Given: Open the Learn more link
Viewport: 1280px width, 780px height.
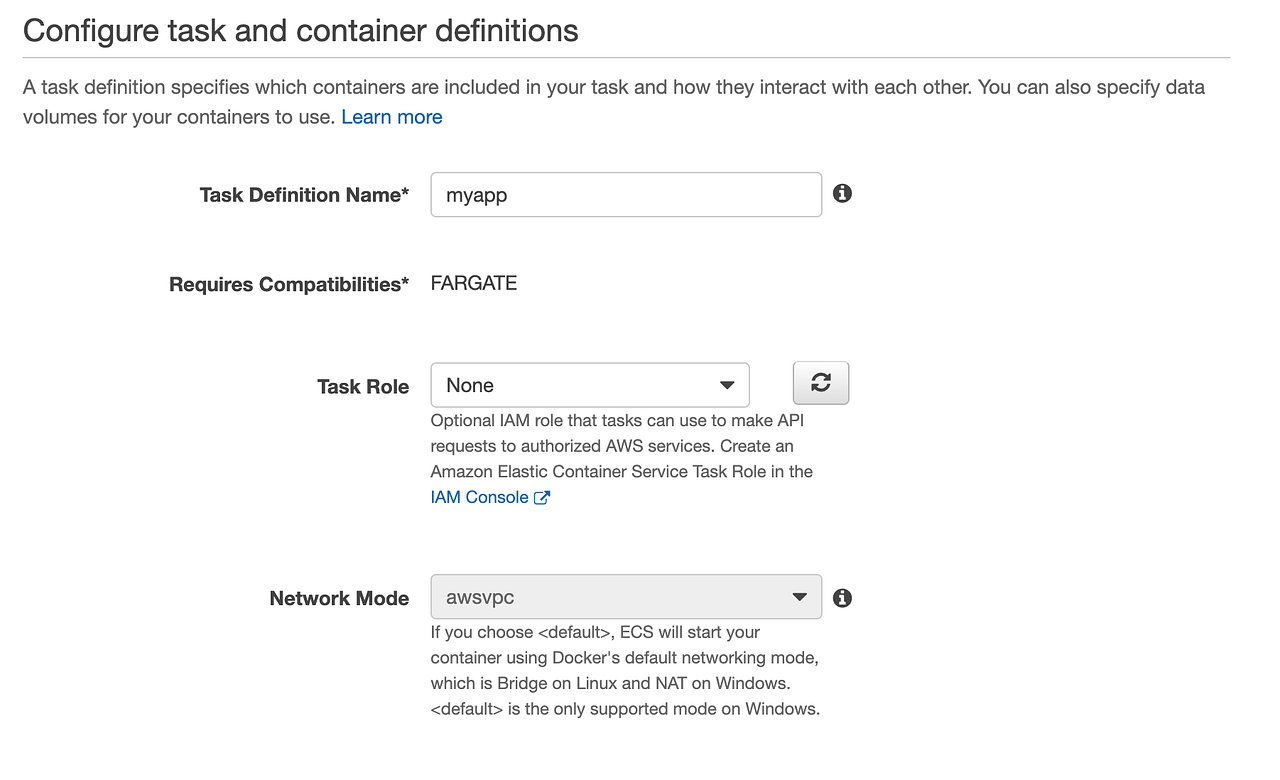Looking at the screenshot, I should tap(391, 117).
